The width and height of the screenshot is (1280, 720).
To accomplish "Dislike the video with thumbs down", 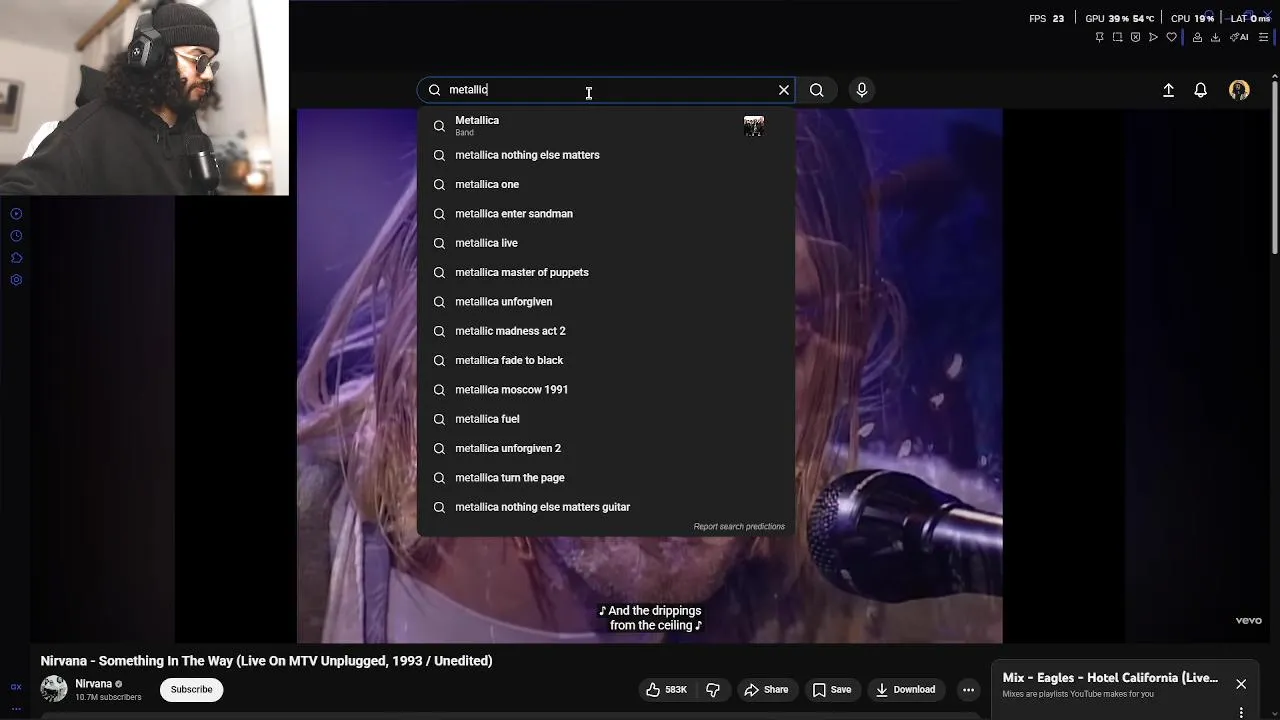I will 713,690.
